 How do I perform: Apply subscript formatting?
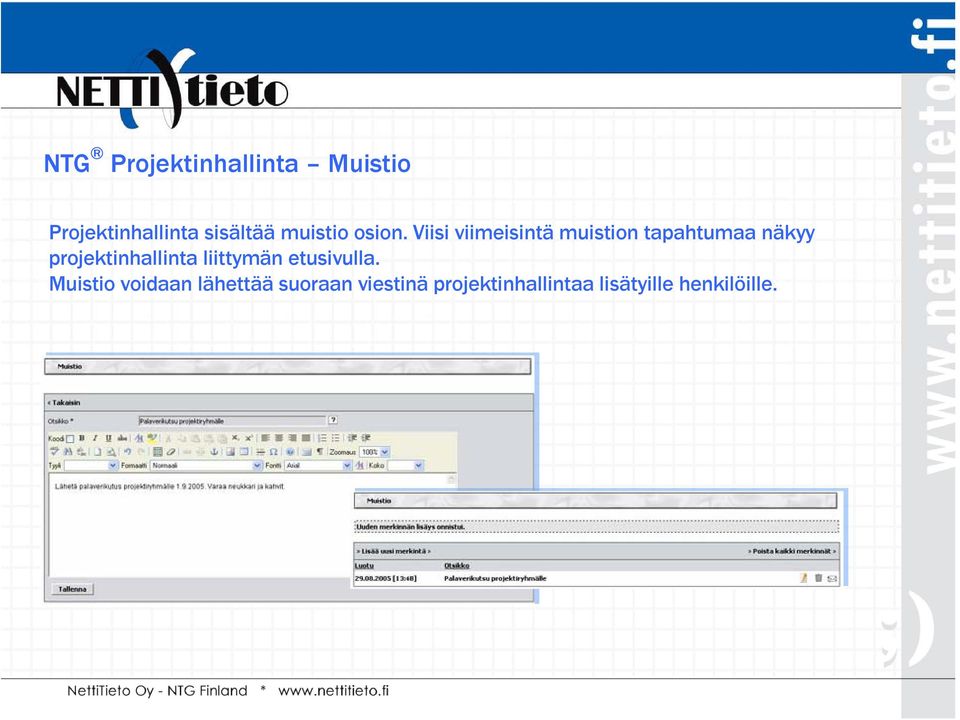pos(235,438)
